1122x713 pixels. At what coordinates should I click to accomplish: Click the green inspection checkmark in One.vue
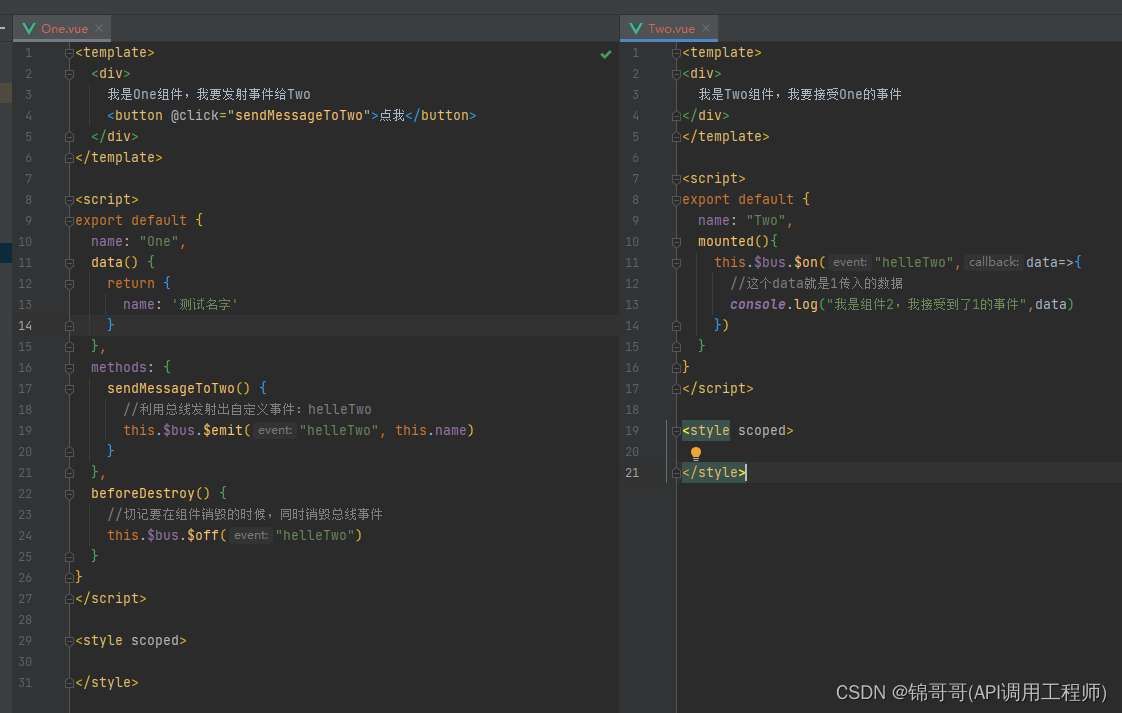click(605, 54)
